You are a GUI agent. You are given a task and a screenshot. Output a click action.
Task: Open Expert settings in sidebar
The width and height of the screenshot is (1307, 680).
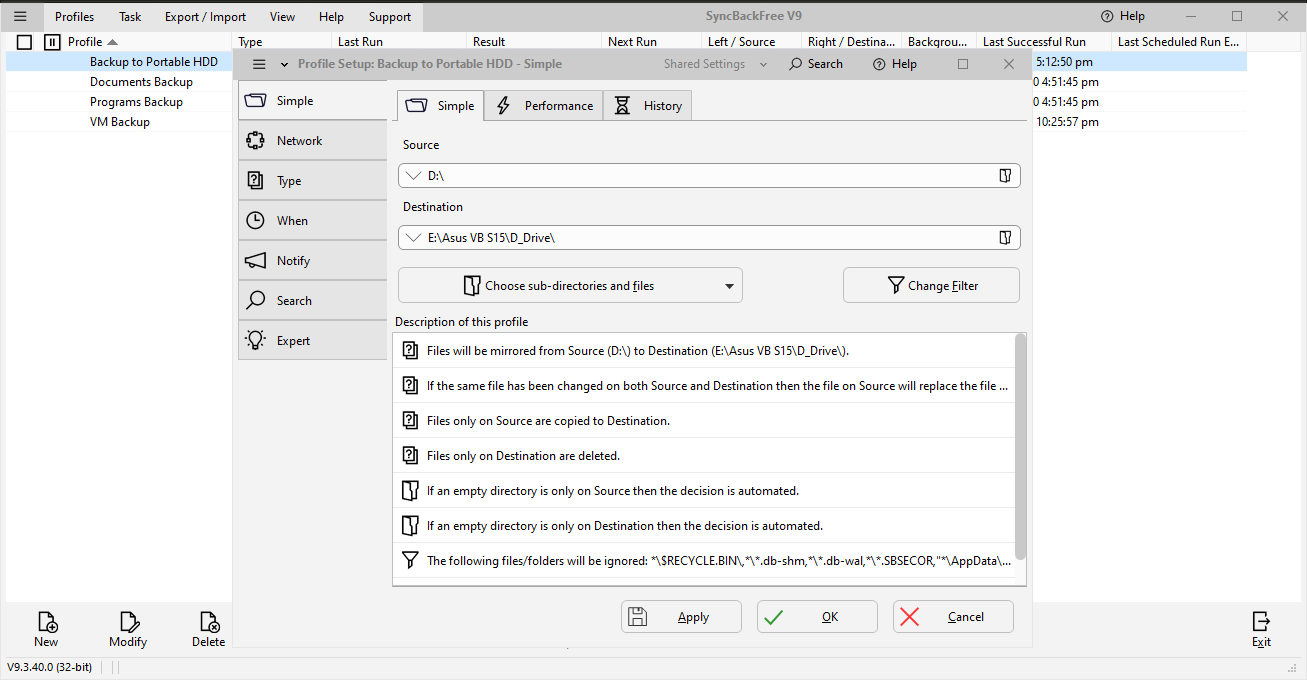click(x=313, y=341)
